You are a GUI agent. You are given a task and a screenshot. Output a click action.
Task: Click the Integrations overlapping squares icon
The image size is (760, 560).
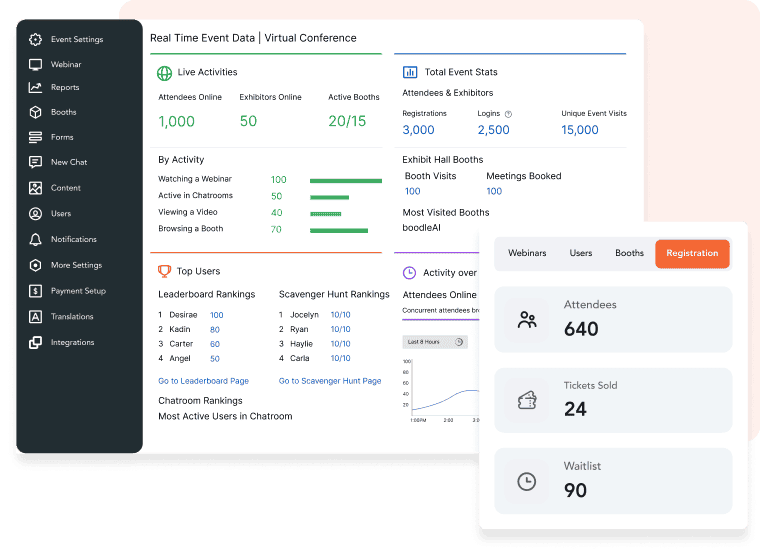[35, 342]
